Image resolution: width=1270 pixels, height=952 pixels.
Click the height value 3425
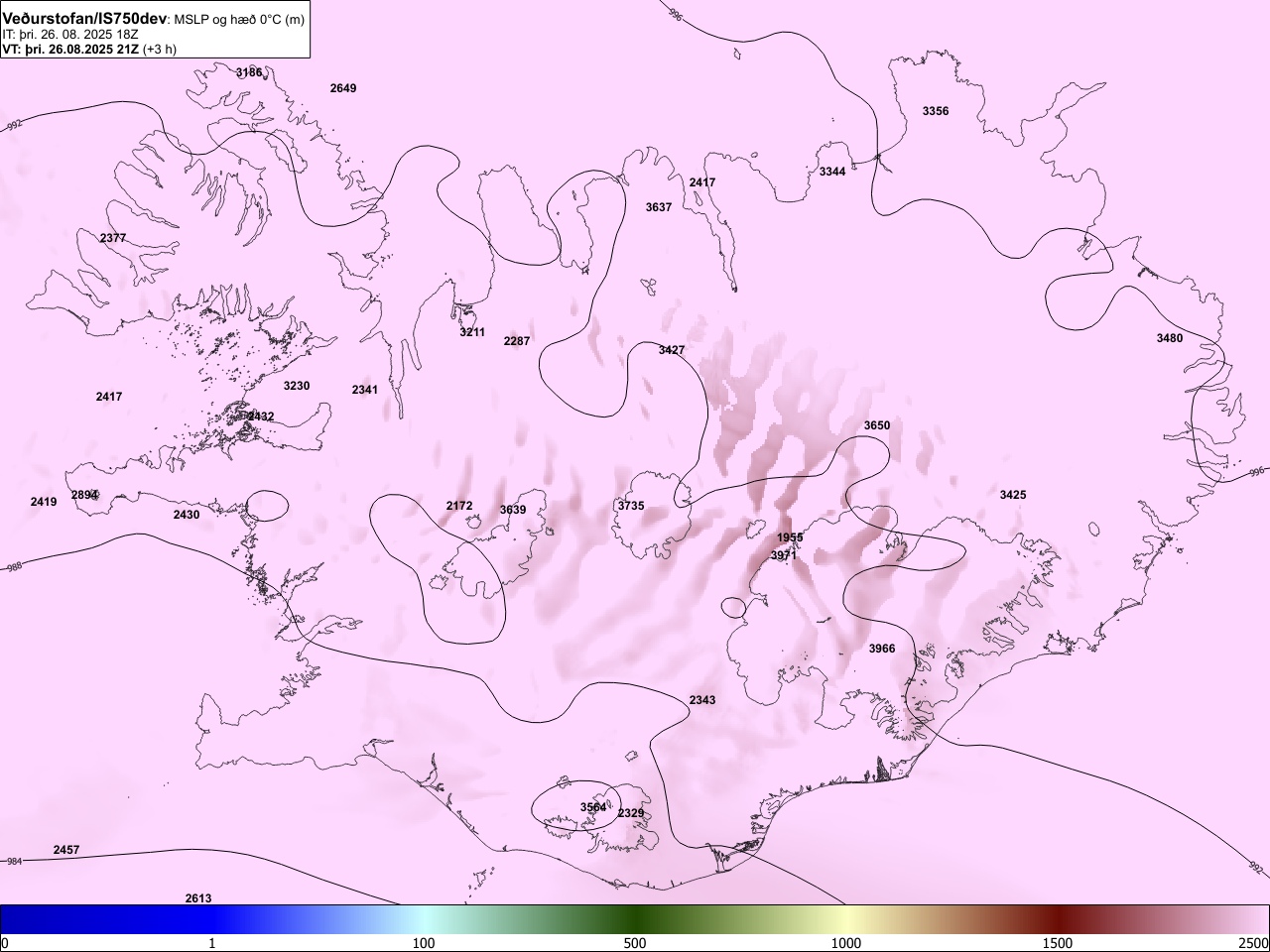pos(1013,495)
